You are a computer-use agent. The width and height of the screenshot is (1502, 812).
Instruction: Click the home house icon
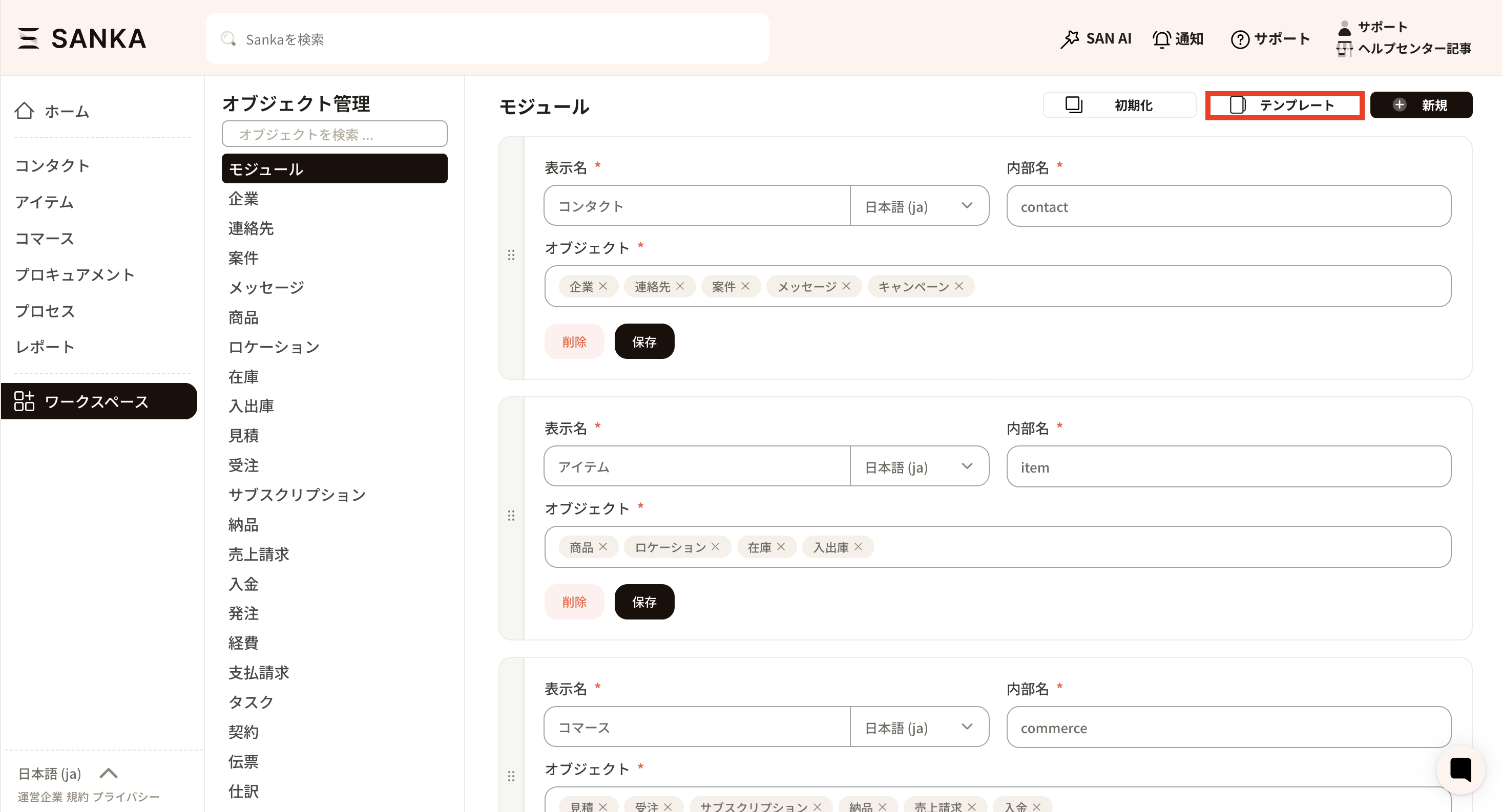click(x=25, y=110)
